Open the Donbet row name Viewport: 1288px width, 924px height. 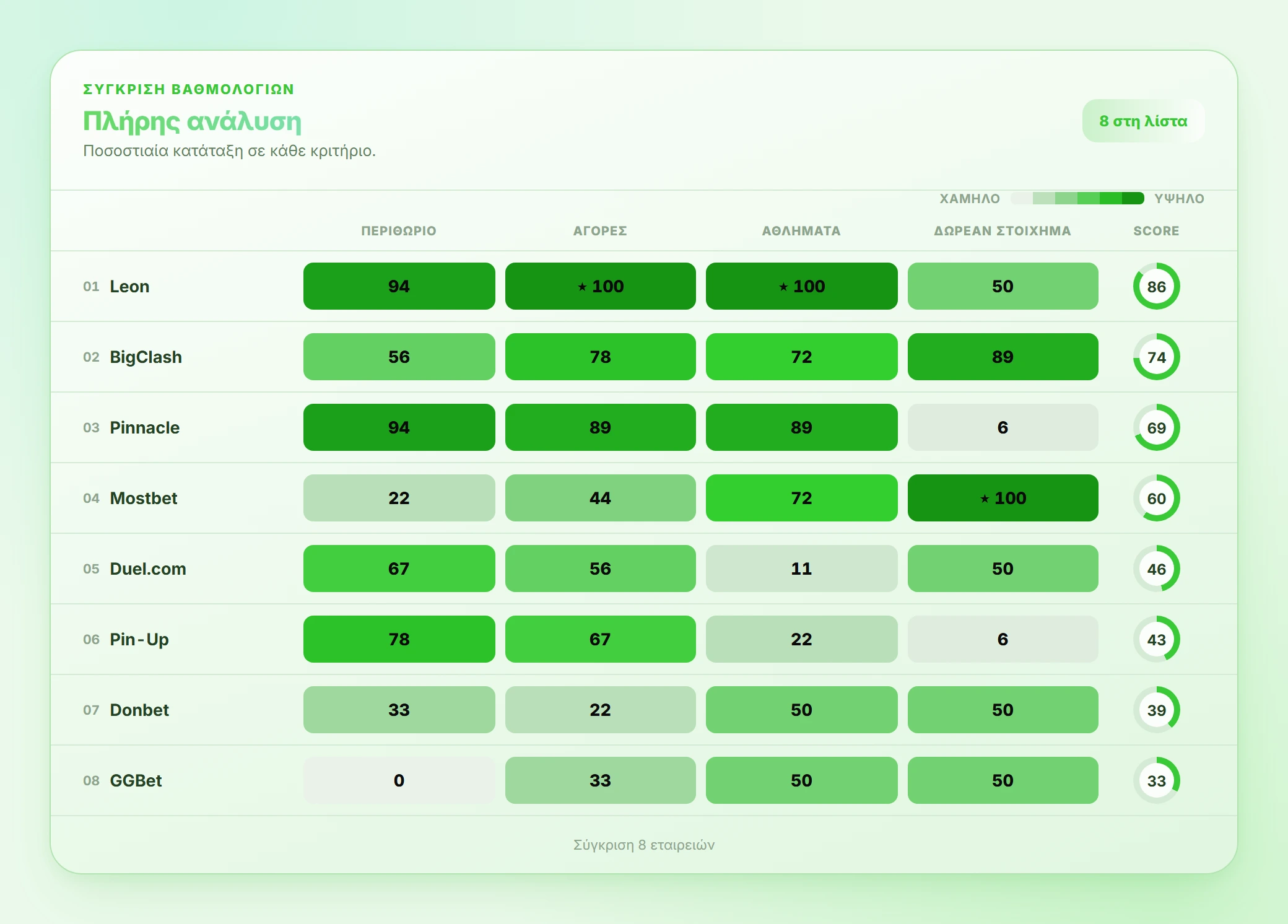click(x=139, y=710)
